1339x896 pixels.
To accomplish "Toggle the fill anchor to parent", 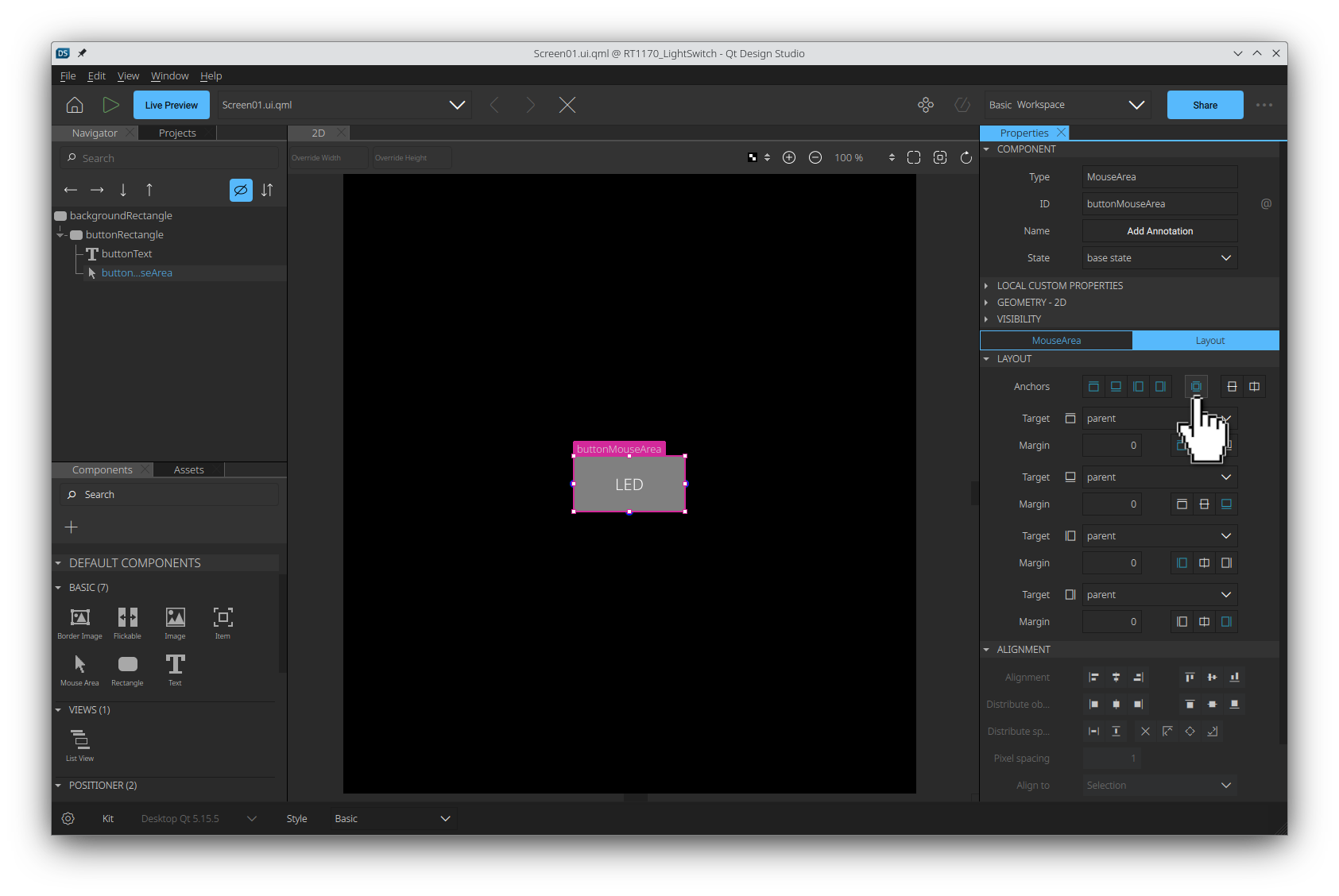I will (1196, 386).
